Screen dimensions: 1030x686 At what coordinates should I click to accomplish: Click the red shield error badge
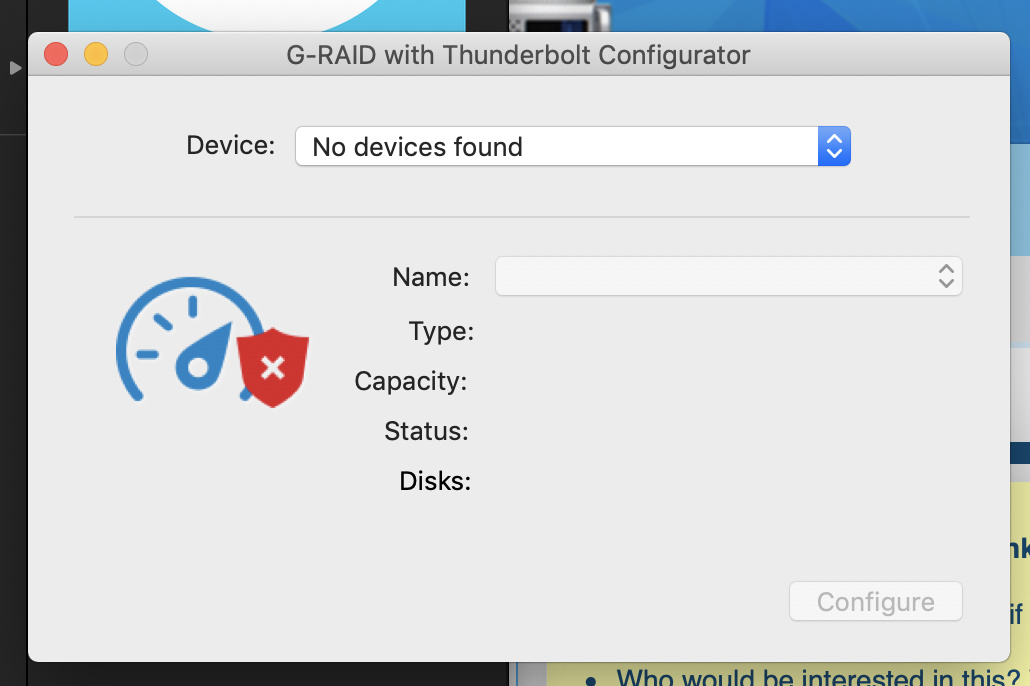(273, 369)
